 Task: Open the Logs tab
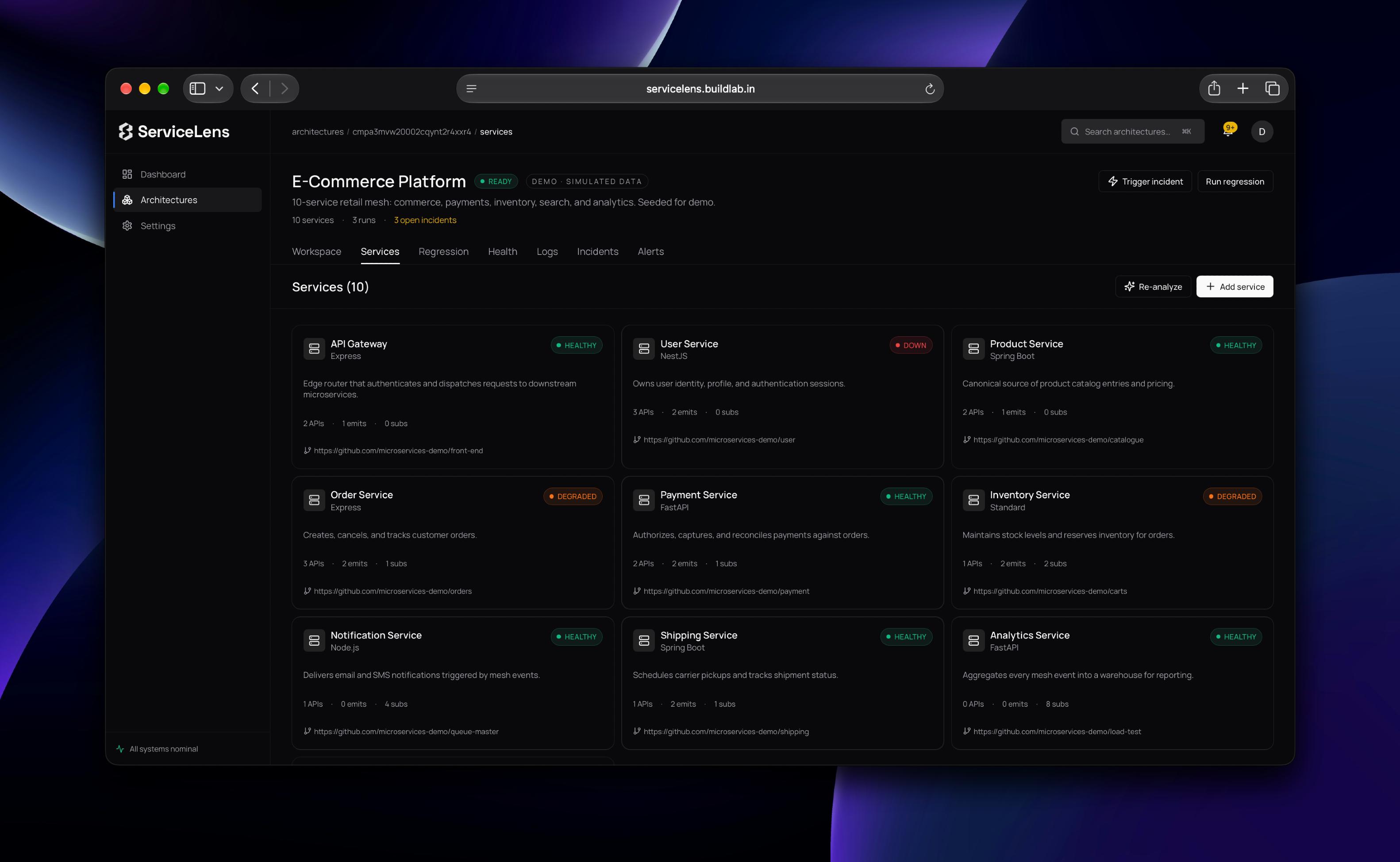tap(546, 251)
